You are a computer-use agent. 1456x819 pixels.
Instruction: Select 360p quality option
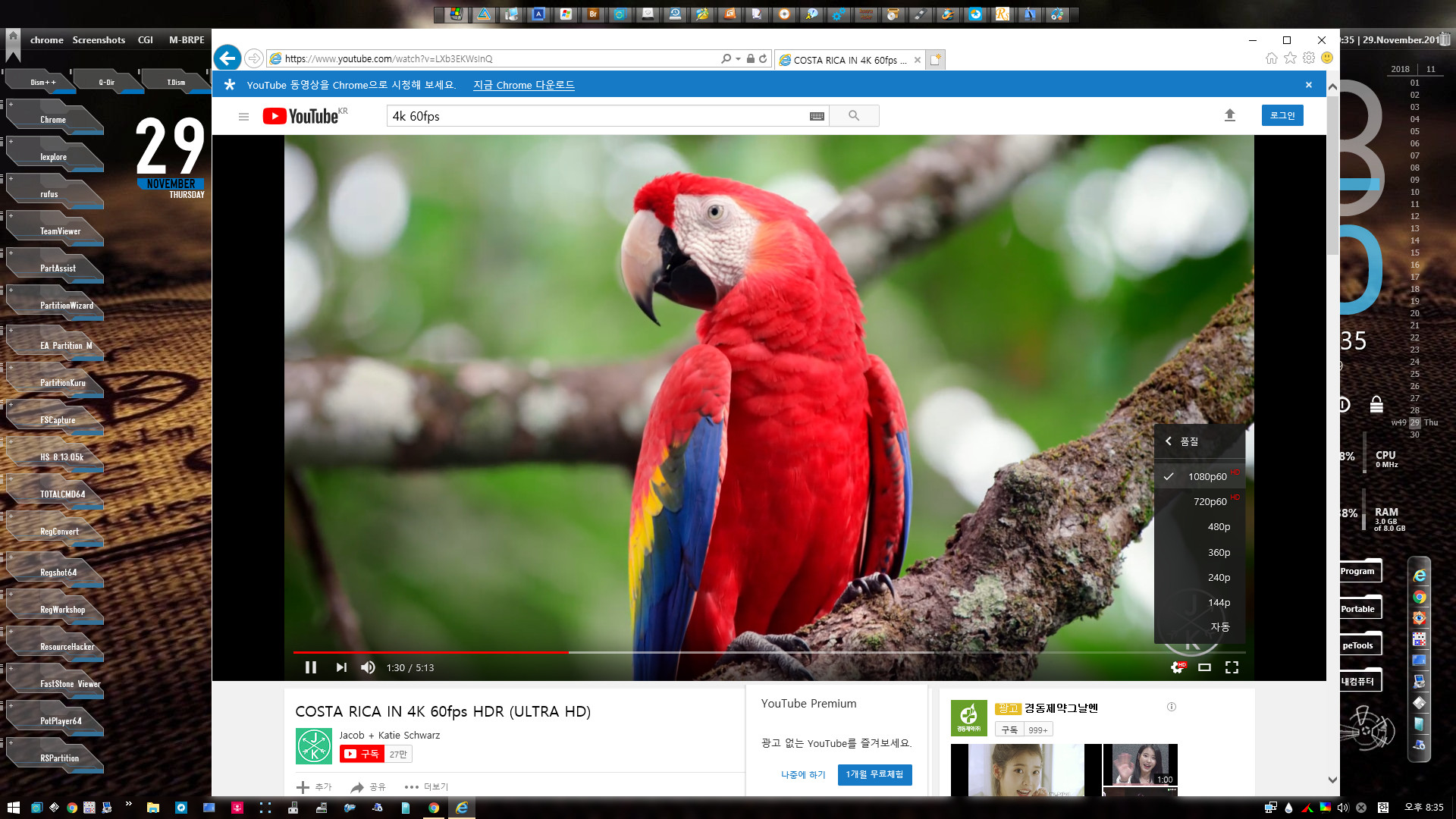(x=1200, y=552)
